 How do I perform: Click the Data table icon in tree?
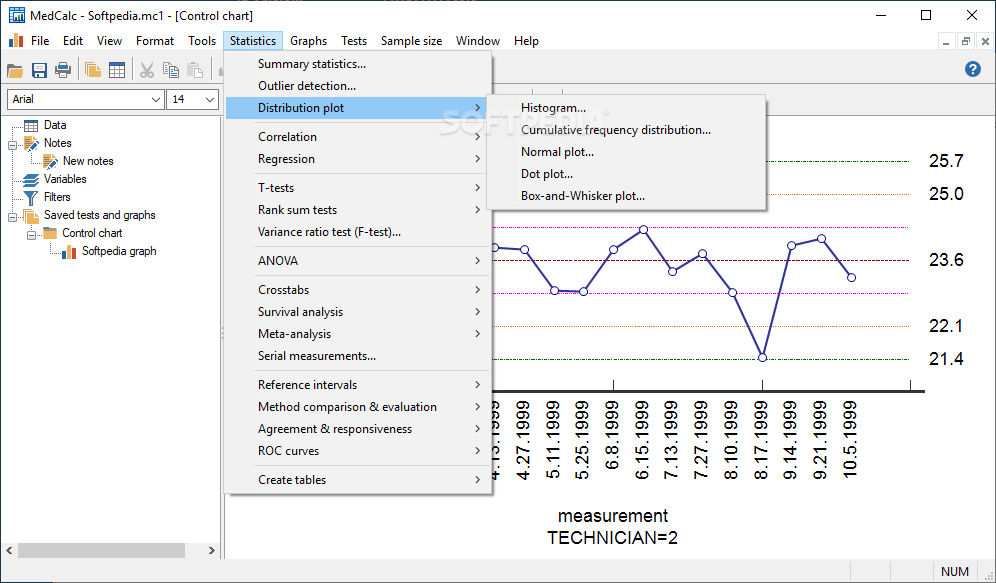point(31,126)
